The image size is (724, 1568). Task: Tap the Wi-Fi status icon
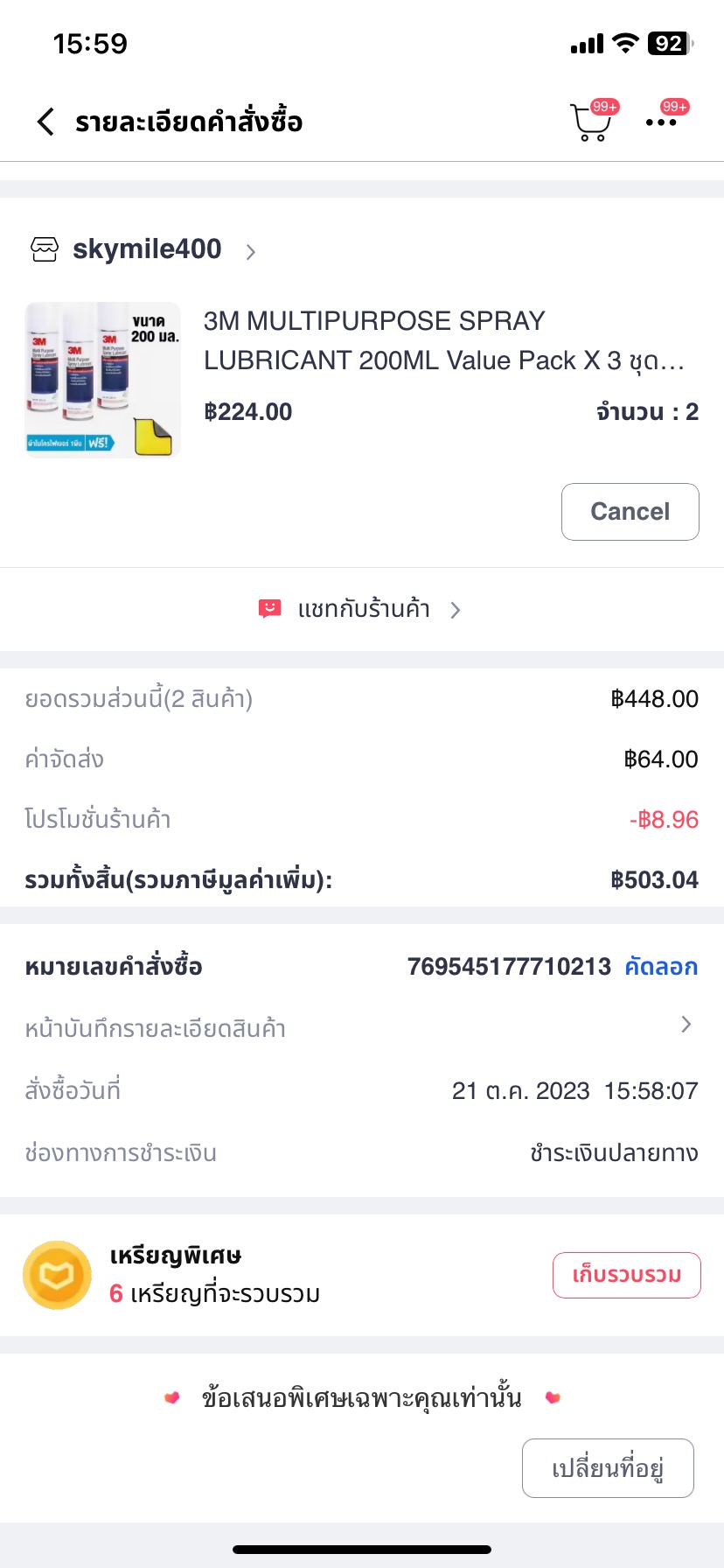coord(624,44)
